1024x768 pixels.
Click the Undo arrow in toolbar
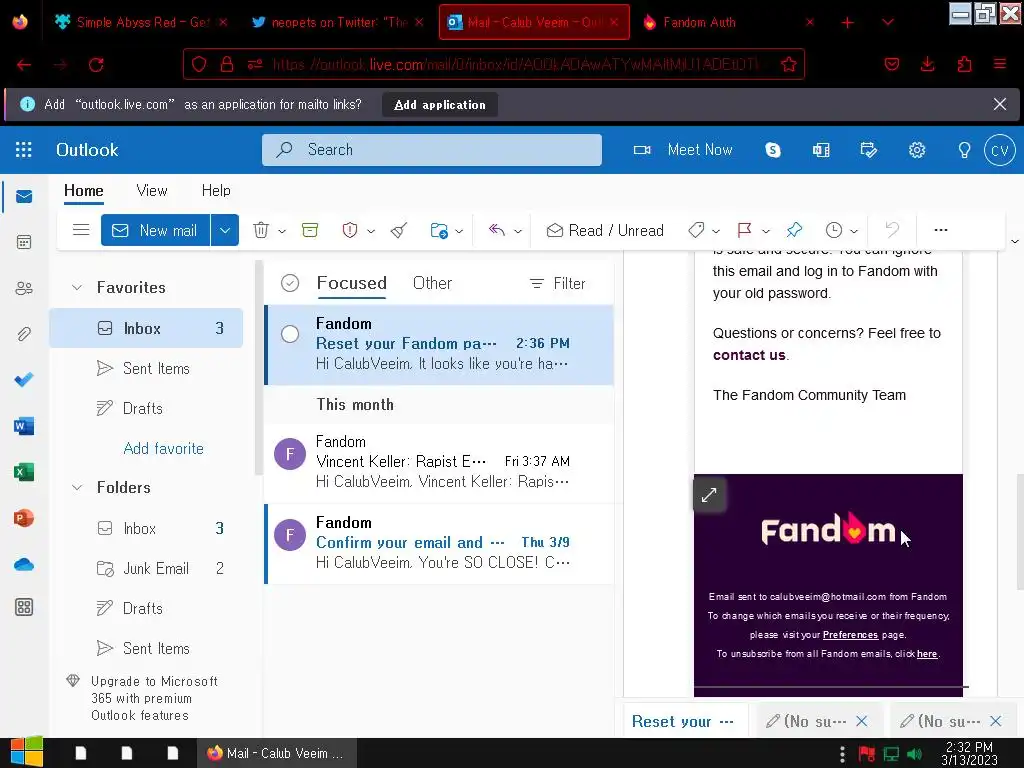(892, 230)
